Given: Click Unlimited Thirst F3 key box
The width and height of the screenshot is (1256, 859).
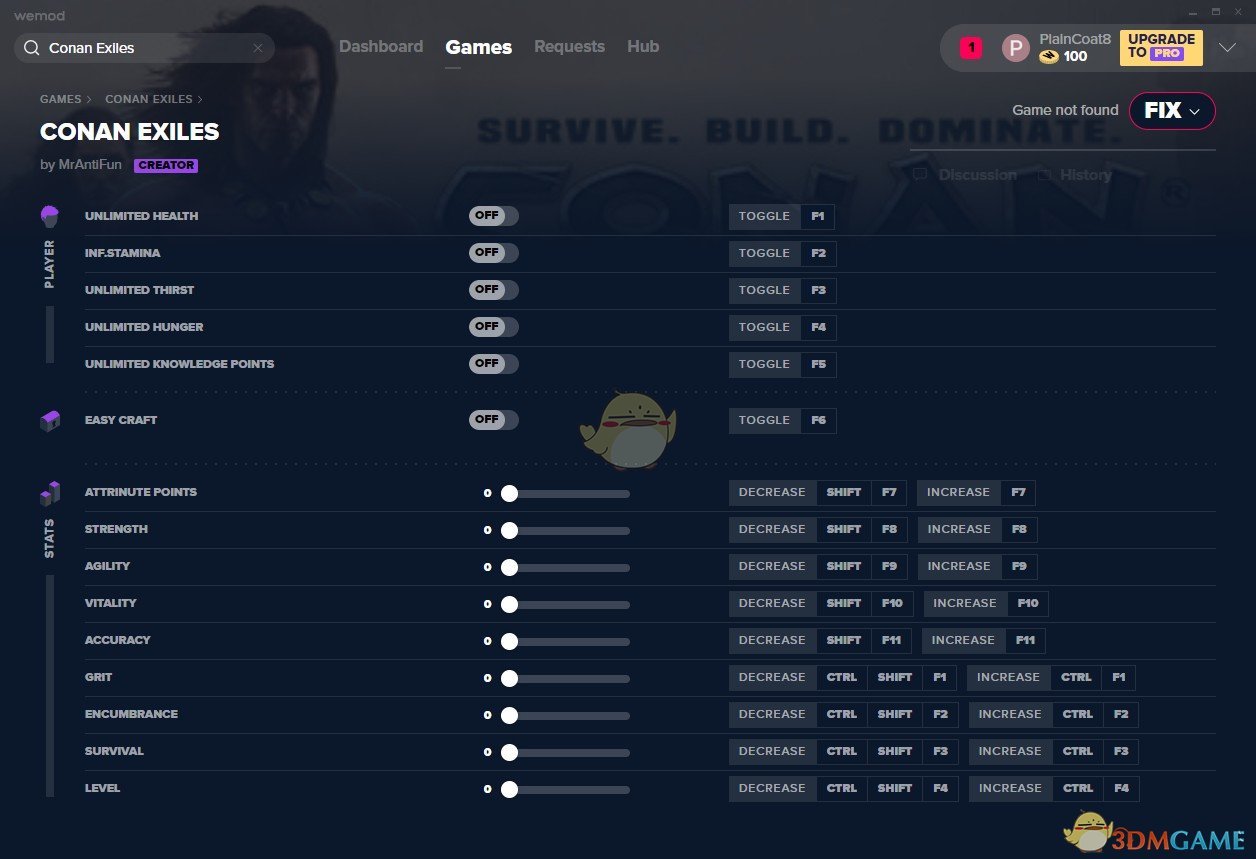Looking at the screenshot, I should point(818,290).
